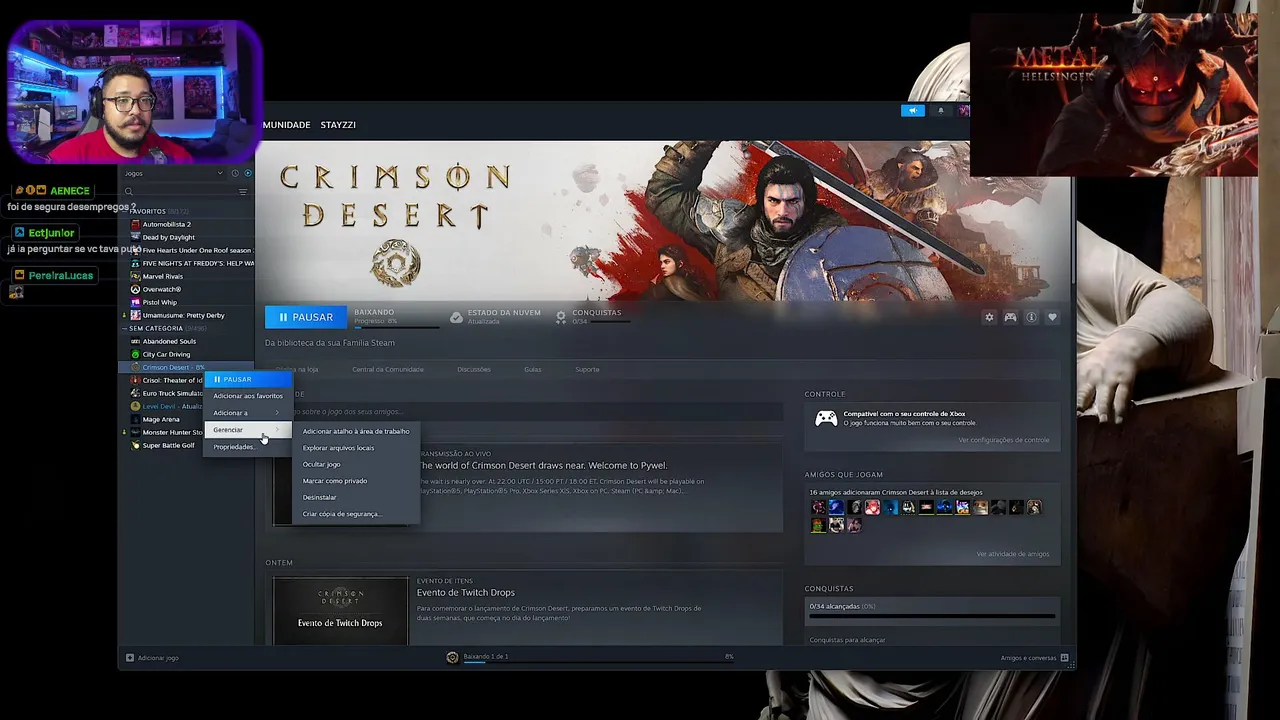
Task: Click Dead by Daylight game icon
Action: click(135, 237)
